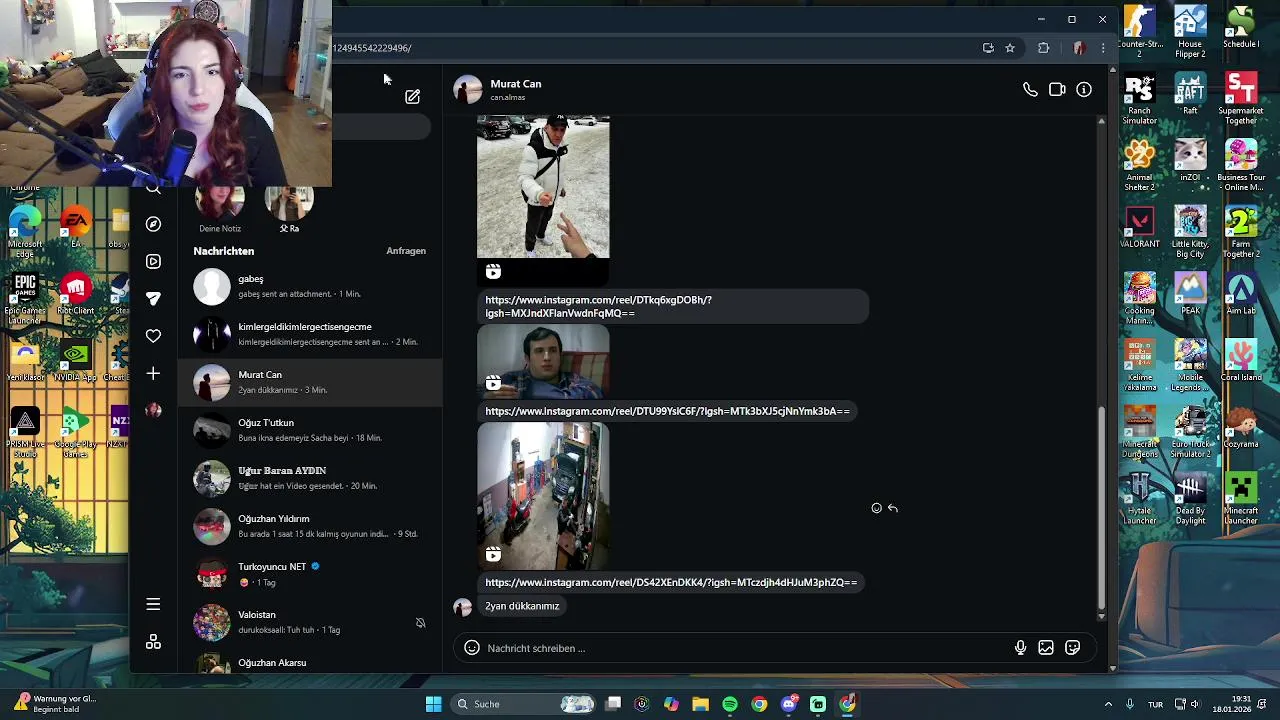This screenshot has width=1280, height=720.
Task: Click the Create plus icon
Action: coord(153,373)
